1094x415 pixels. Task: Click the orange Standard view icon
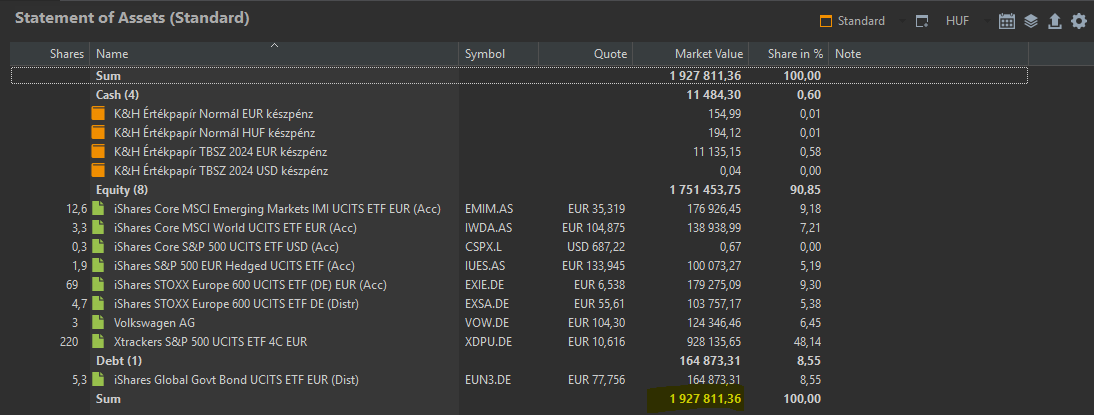click(x=826, y=22)
